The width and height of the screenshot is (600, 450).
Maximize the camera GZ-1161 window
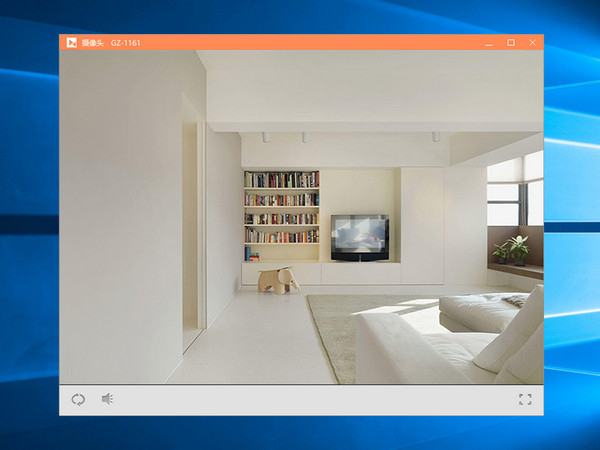[511, 42]
